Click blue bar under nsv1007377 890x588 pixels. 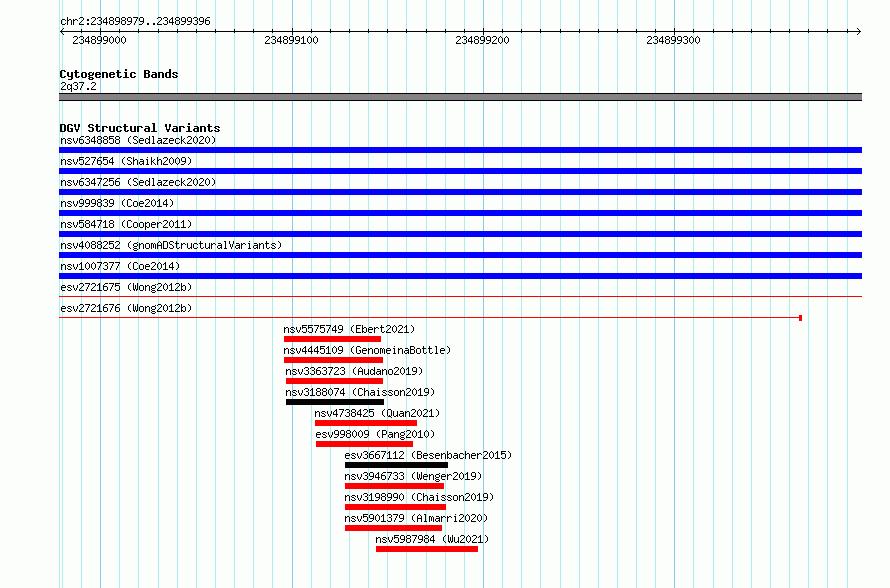(460, 276)
